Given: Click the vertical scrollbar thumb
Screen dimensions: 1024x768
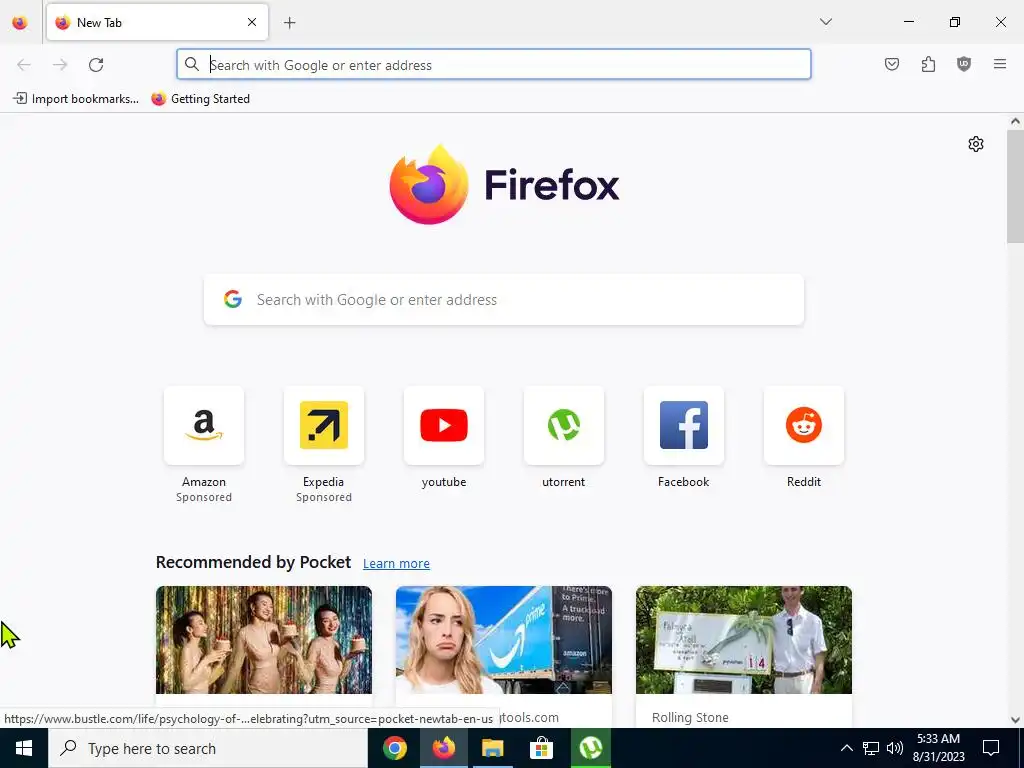Looking at the screenshot, I should pos(1015,186).
